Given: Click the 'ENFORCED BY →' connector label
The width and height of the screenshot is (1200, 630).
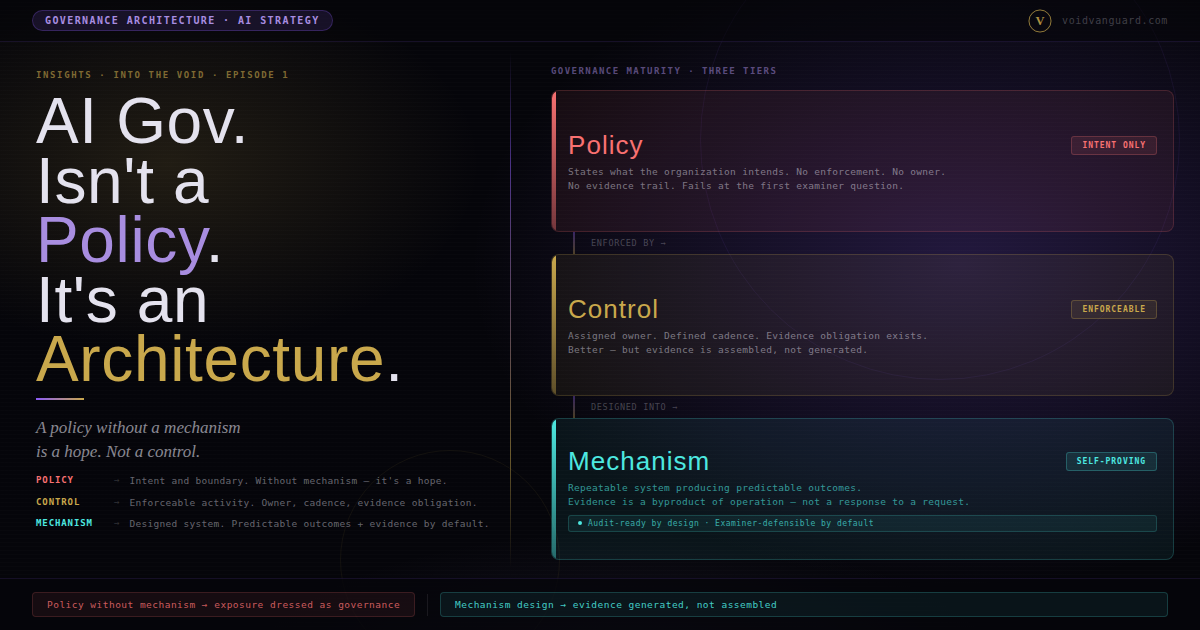Looking at the screenshot, I should click(x=628, y=243).
